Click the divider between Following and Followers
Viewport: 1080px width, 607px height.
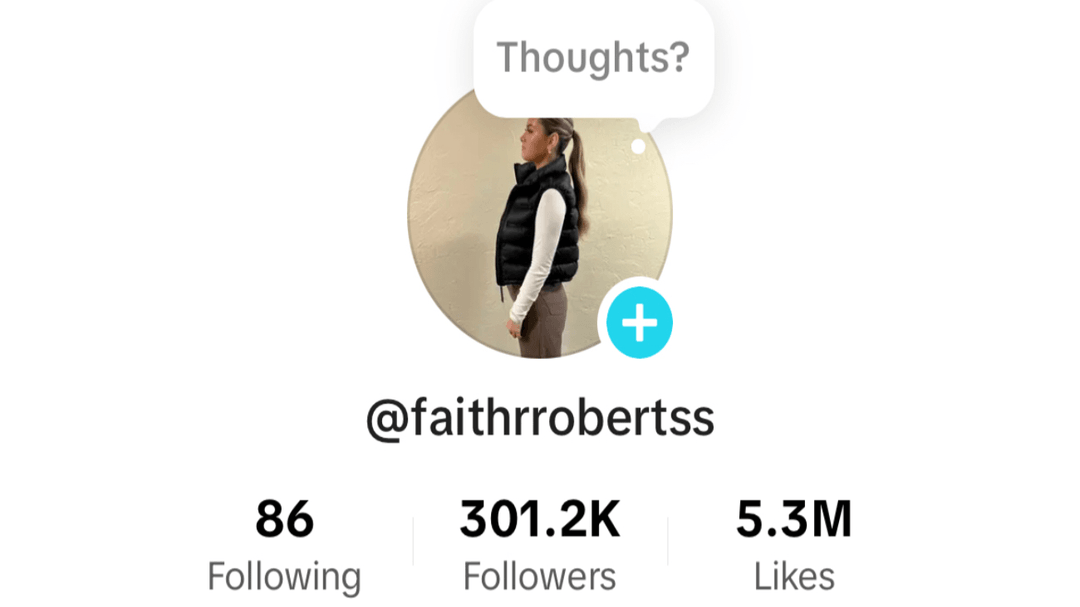(413, 541)
